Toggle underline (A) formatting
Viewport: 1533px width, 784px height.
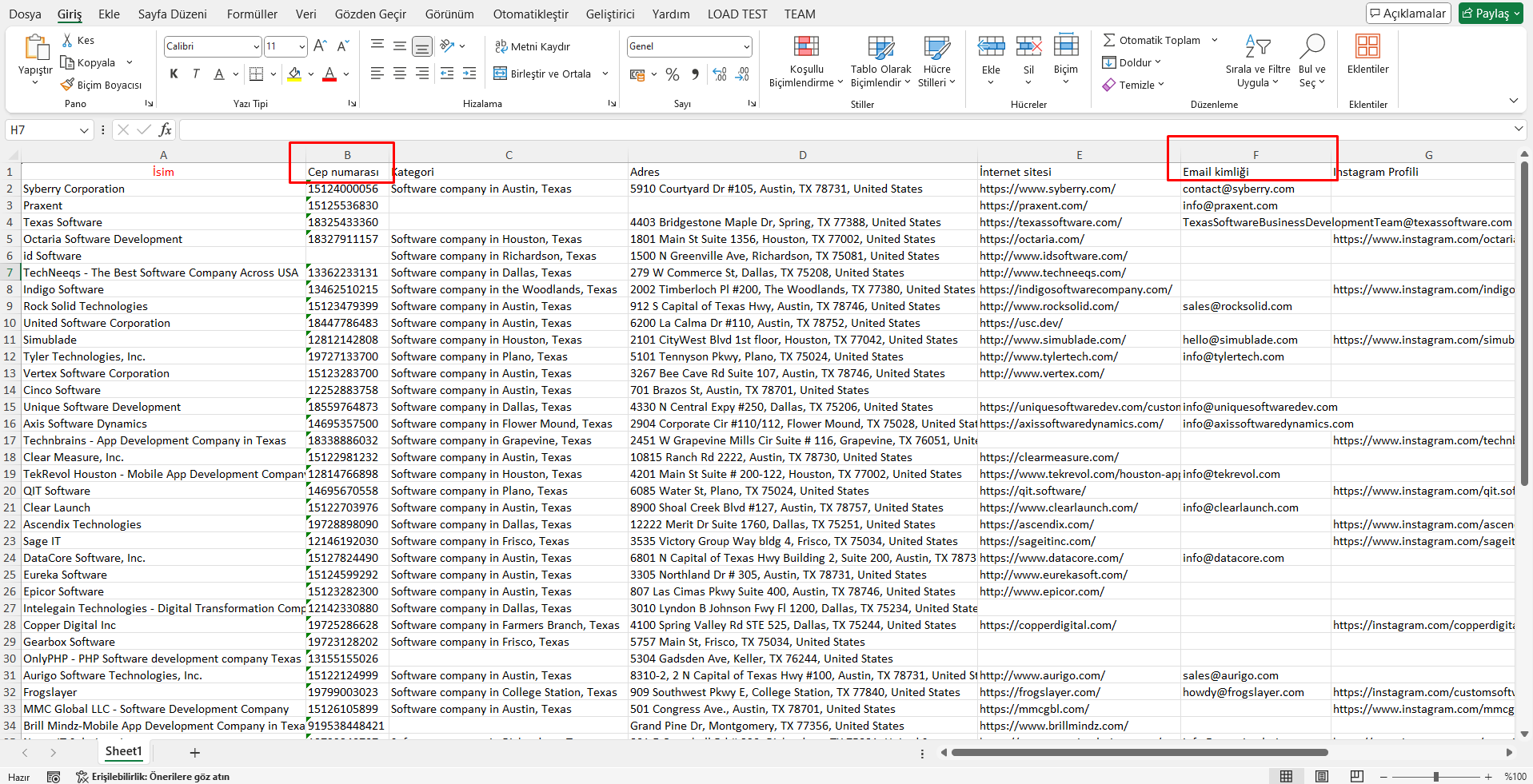218,74
